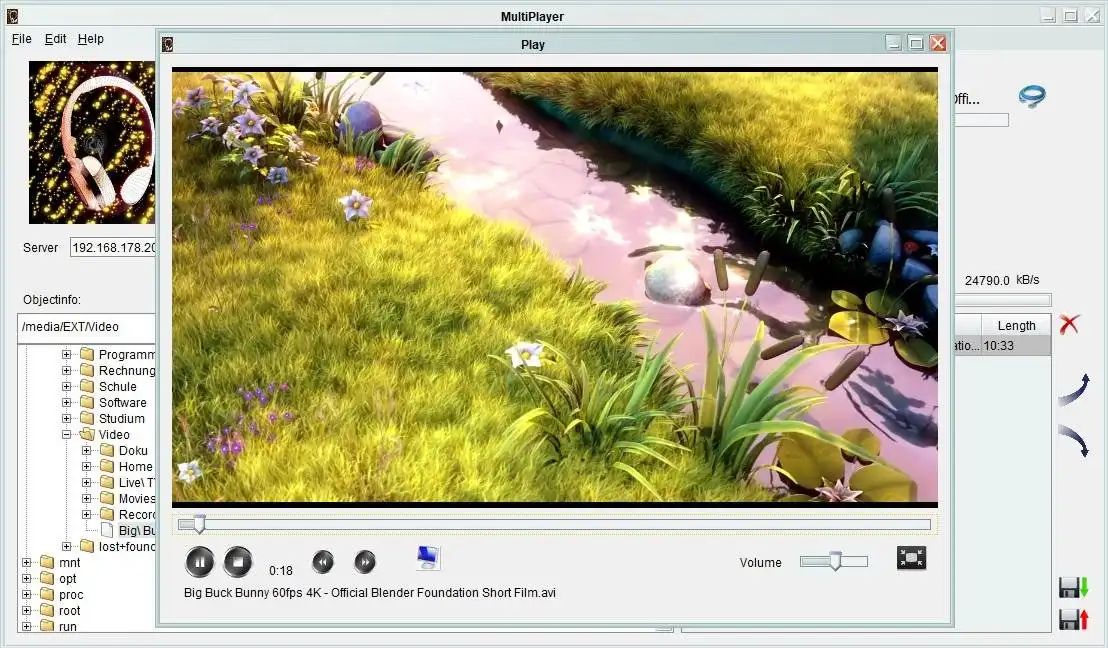
Task: Click the red X delete icon
Action: pos(1069,324)
